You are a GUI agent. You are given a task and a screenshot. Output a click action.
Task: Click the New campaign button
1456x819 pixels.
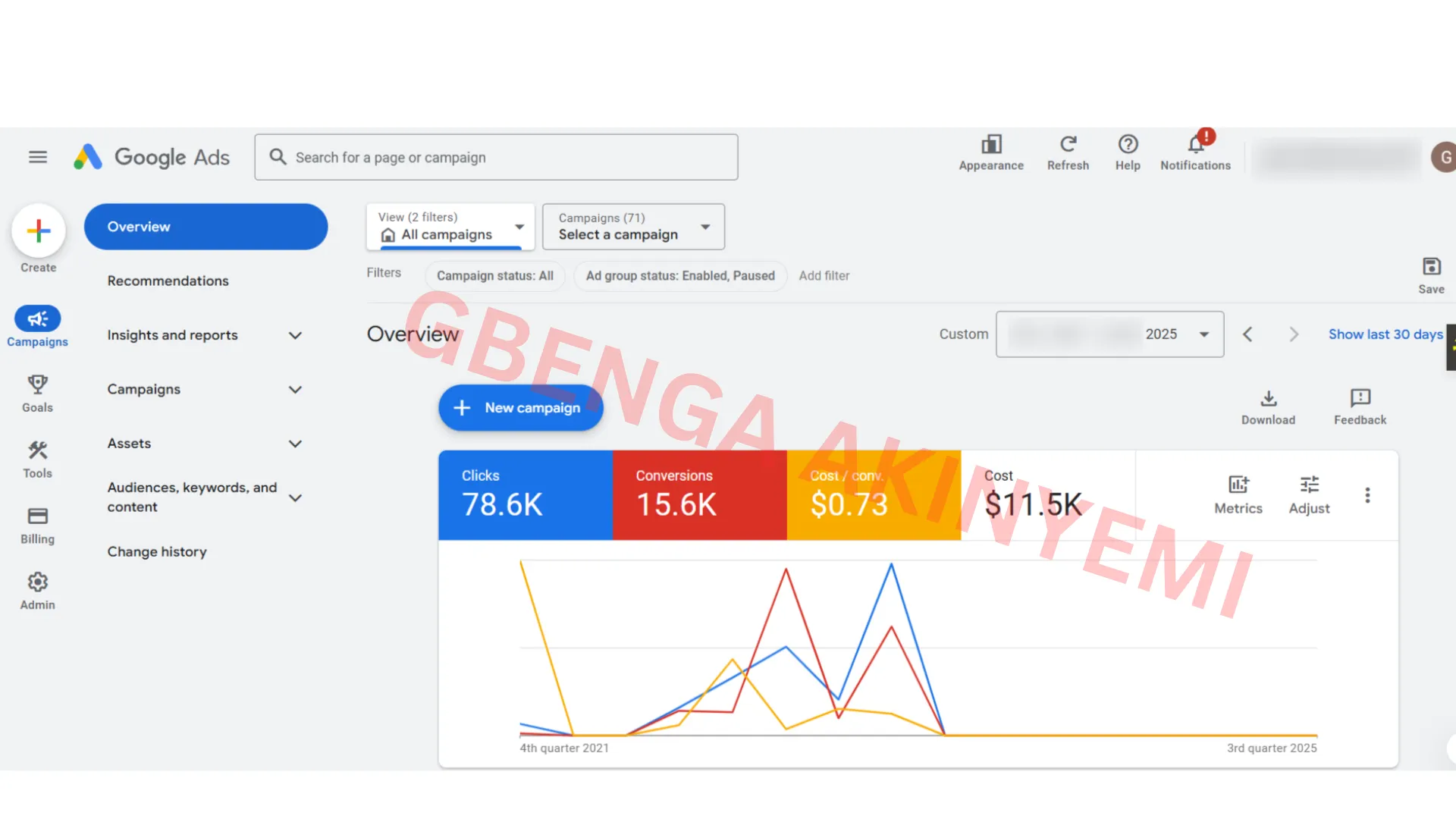click(x=521, y=408)
